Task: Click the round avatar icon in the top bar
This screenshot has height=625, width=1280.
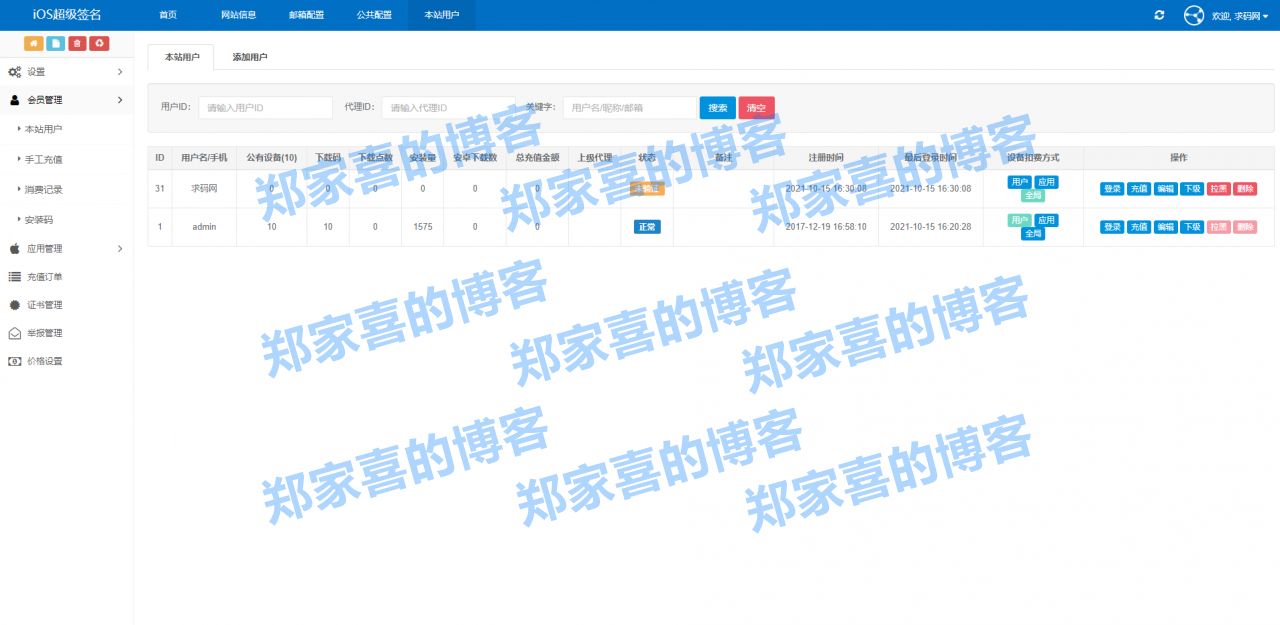Action: coord(1194,15)
